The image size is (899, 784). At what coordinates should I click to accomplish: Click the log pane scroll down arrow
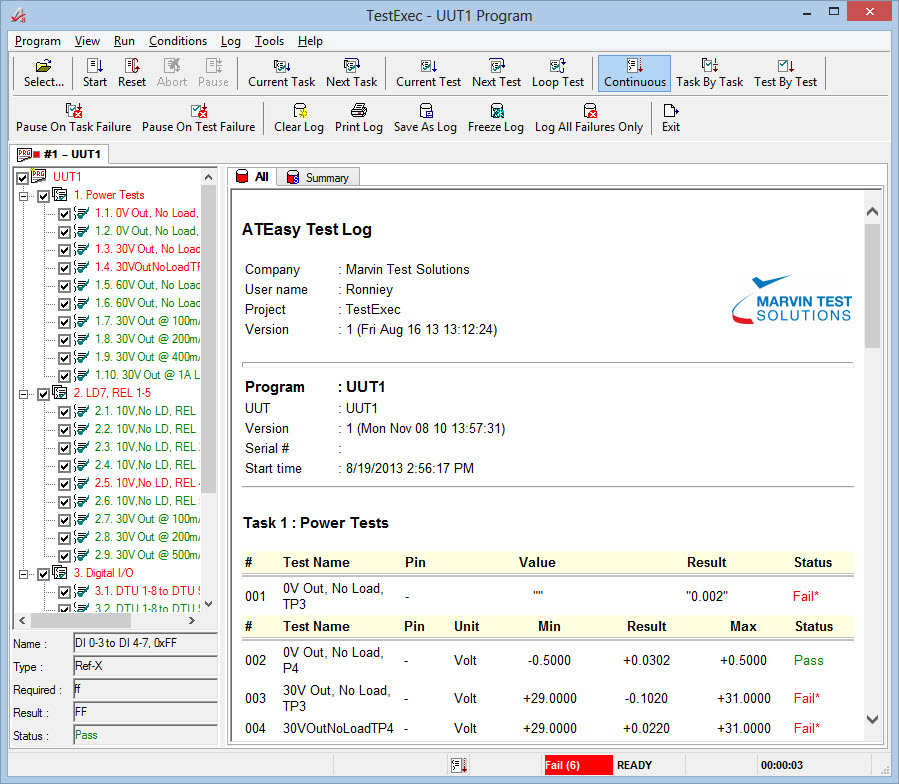click(x=870, y=719)
